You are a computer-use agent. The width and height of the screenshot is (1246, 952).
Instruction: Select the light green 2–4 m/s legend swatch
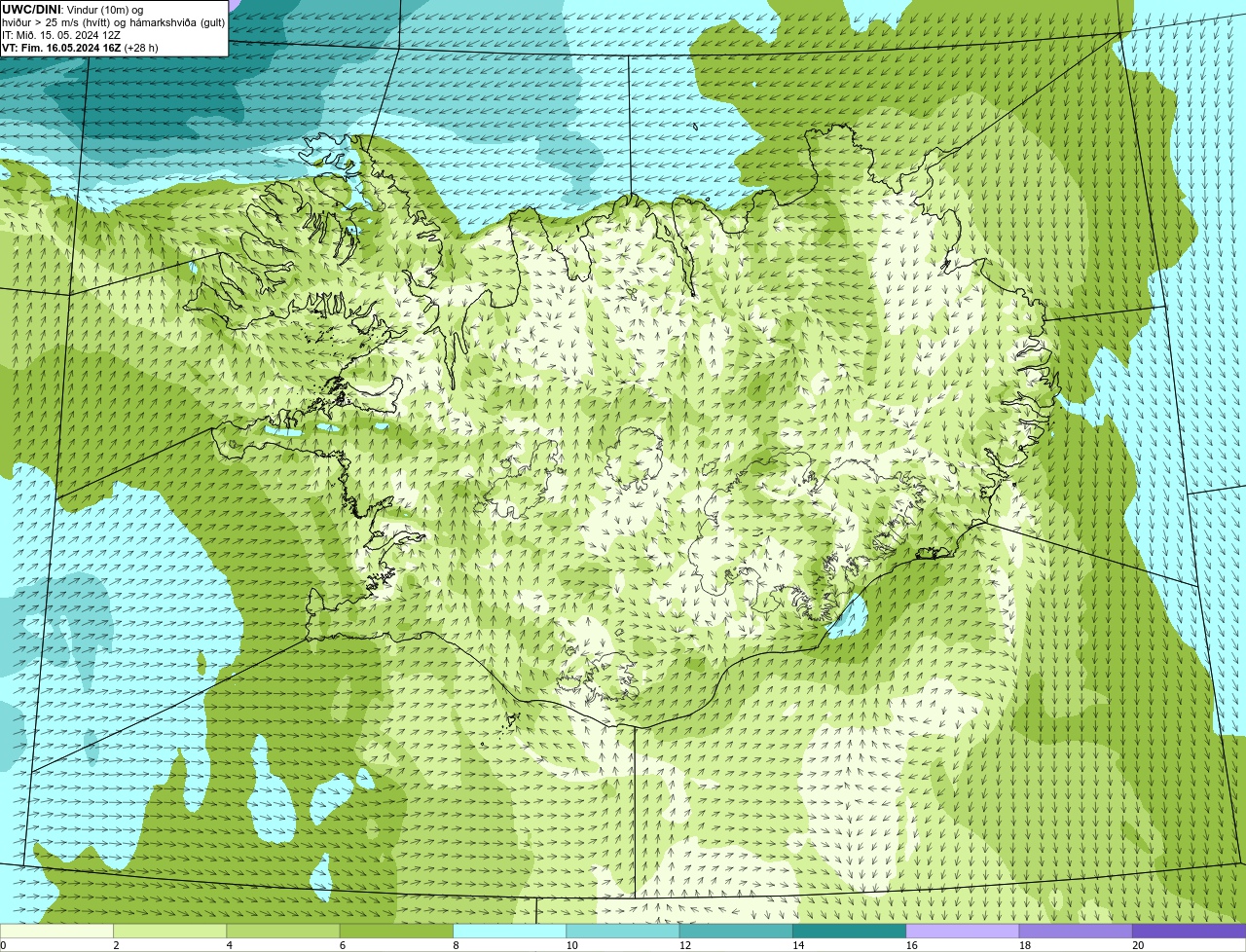pos(169,931)
